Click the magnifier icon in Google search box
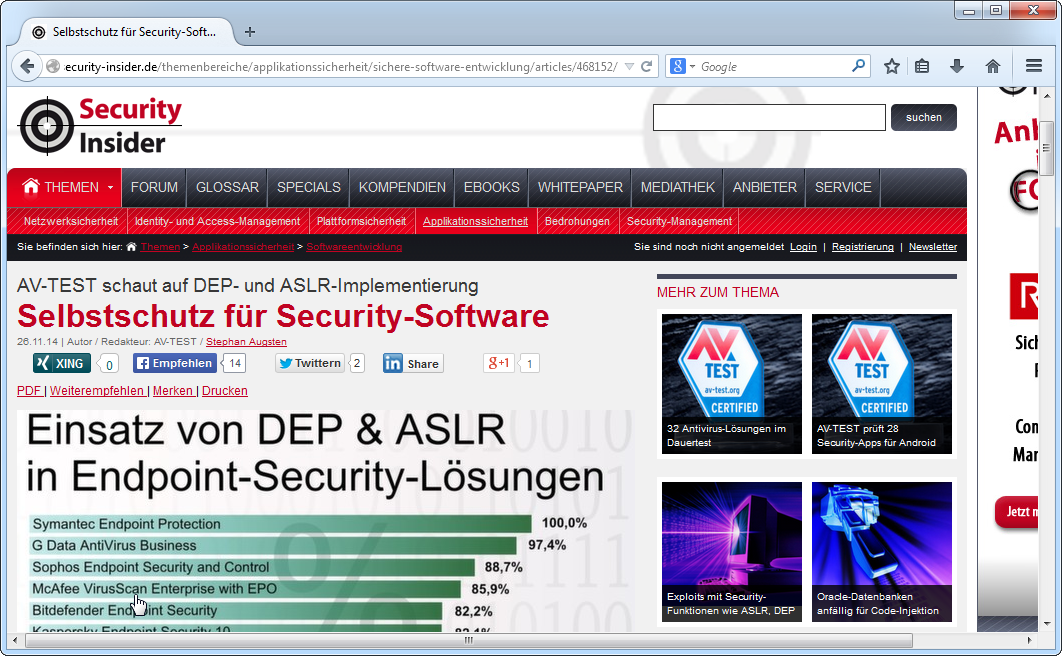The image size is (1062, 656). coord(858,66)
